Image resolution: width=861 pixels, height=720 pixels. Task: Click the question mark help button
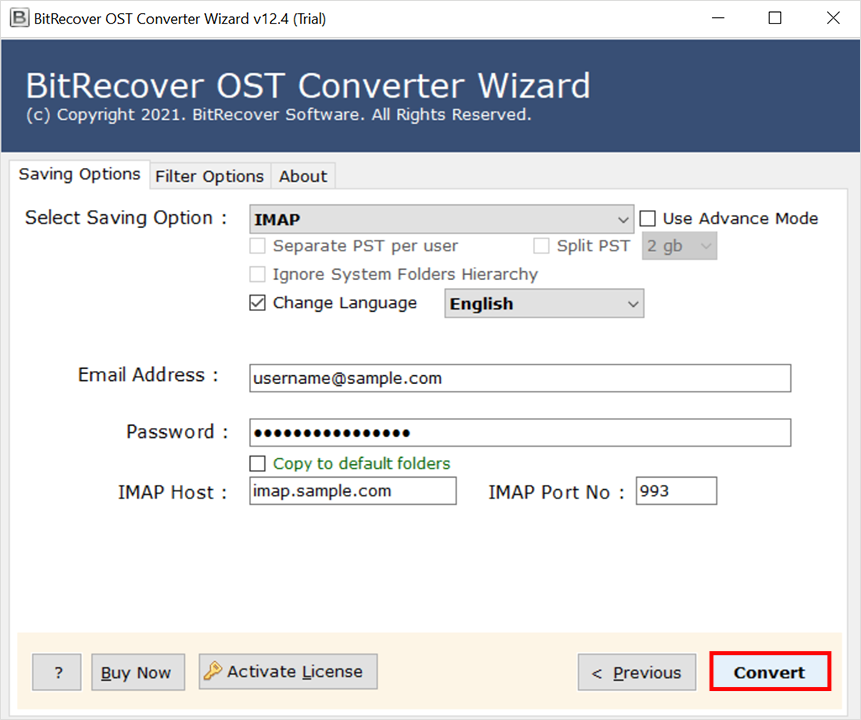coord(57,672)
